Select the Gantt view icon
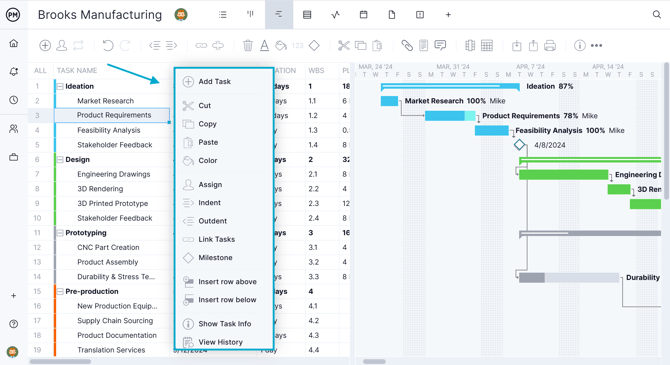Image resolution: width=670 pixels, height=365 pixels. [279, 15]
